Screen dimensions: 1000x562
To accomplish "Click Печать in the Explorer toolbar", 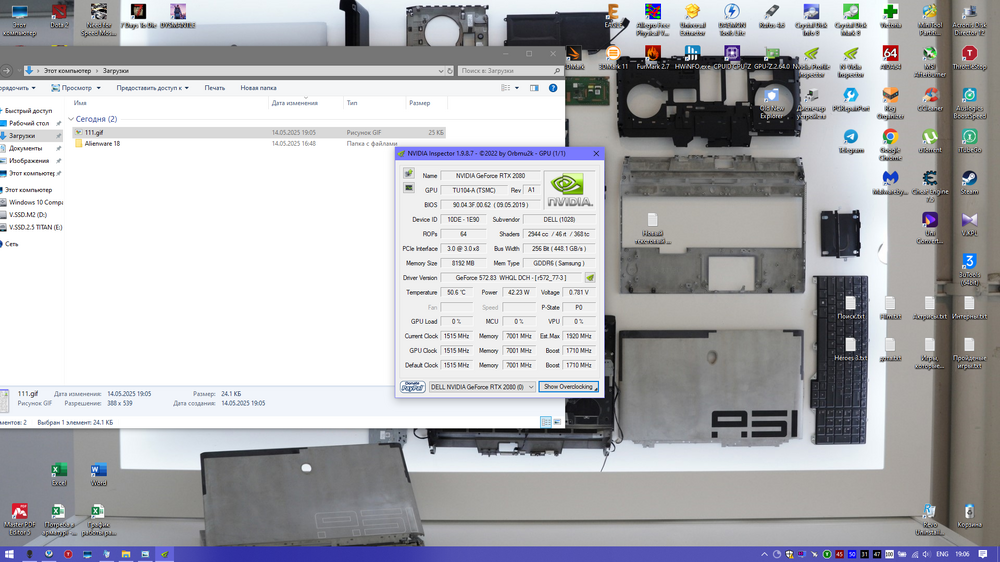I will pyautogui.click(x=215, y=88).
